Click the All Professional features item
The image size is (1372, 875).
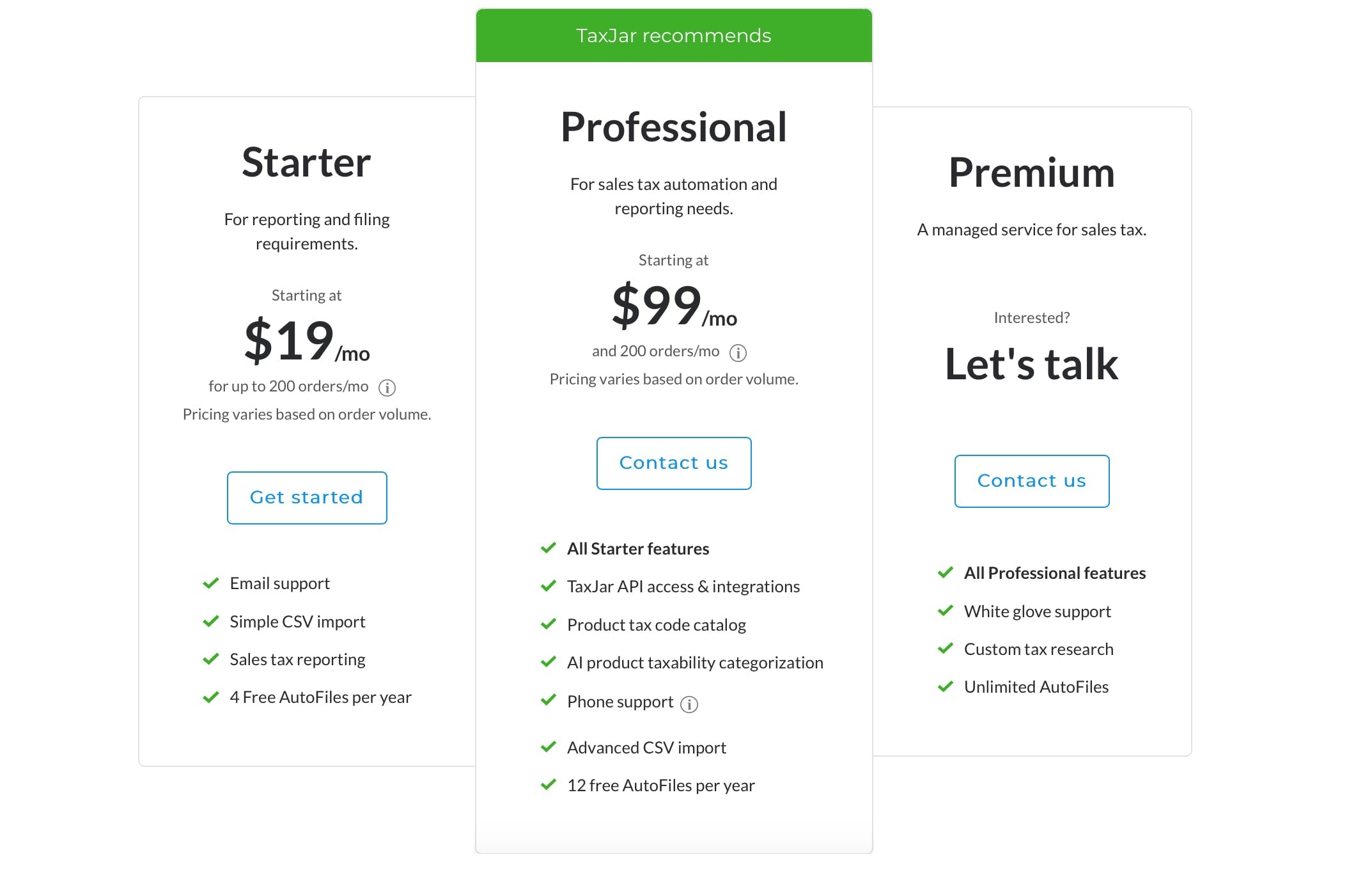(1055, 573)
